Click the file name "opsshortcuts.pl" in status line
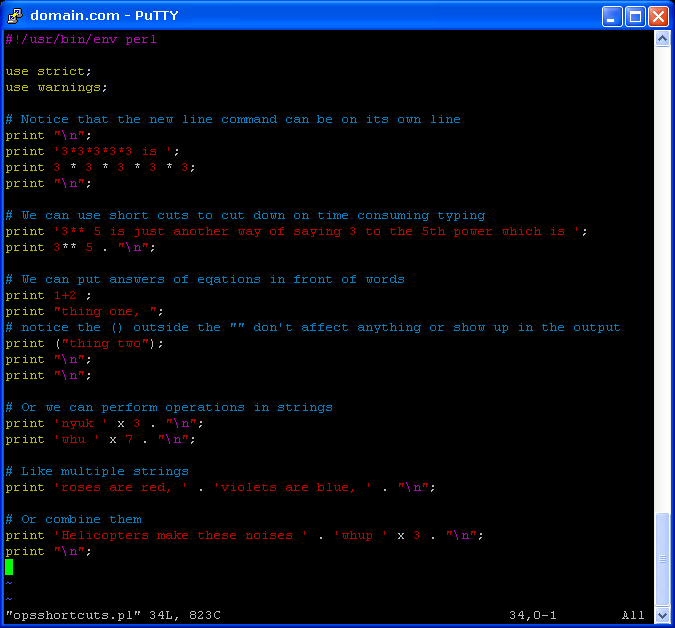The height and width of the screenshot is (628, 675). (73, 616)
